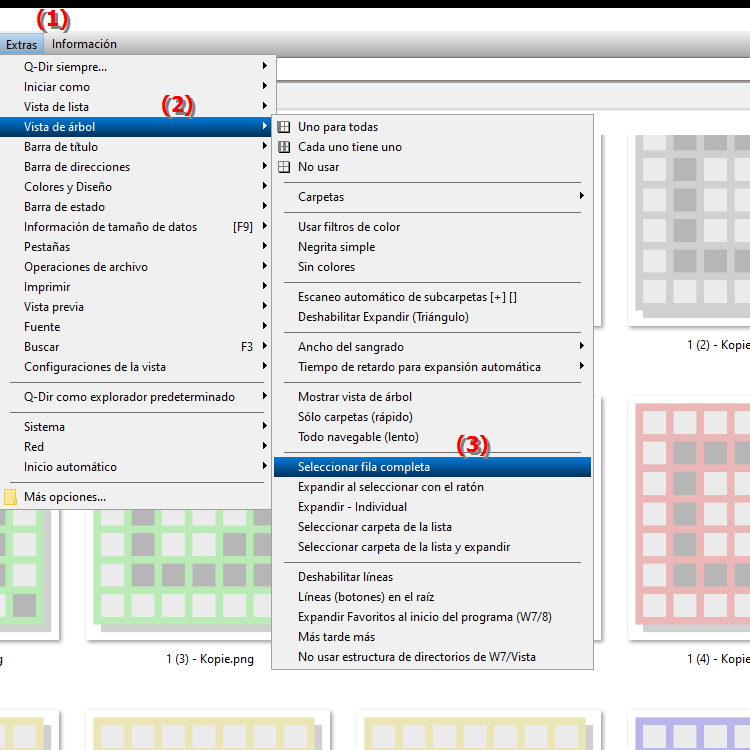The width and height of the screenshot is (750, 750).
Task: Select the '1 (3) - Kopie.png' green thumbnail
Action: coord(180,573)
